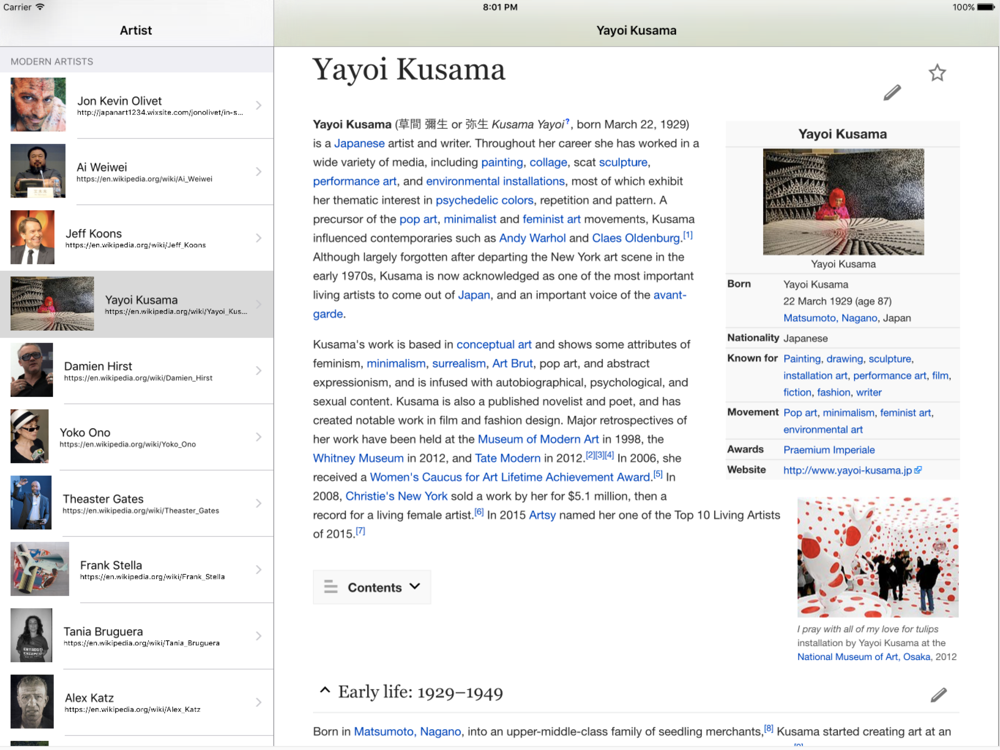Screen dimensions: 1000x750
Task: Open the Jon Kevin Olivet row chevron
Action: [258, 105]
